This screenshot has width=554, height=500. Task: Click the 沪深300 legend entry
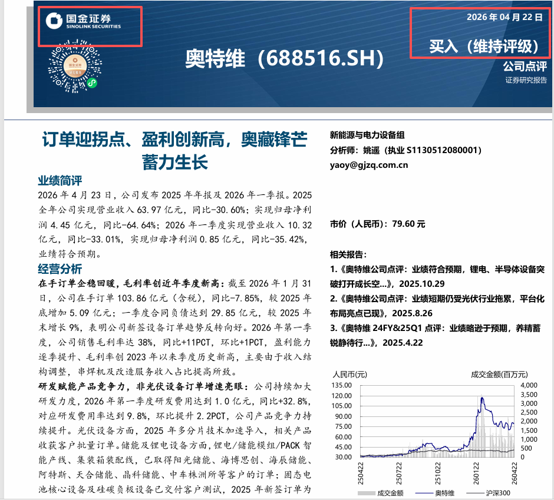point(488,493)
